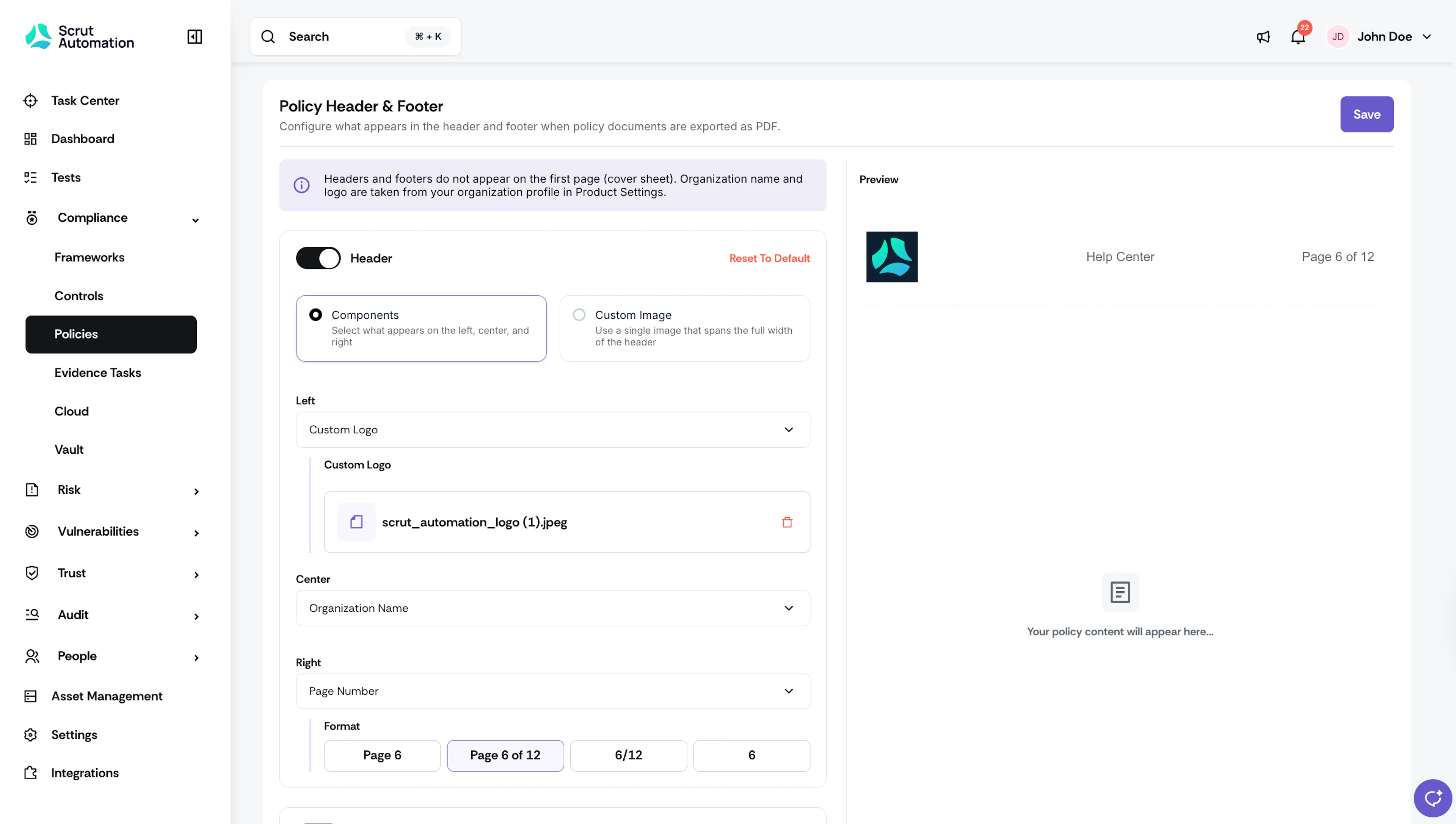The image size is (1456, 824).
Task: Open the AI chat assistant bubble
Action: (x=1432, y=799)
